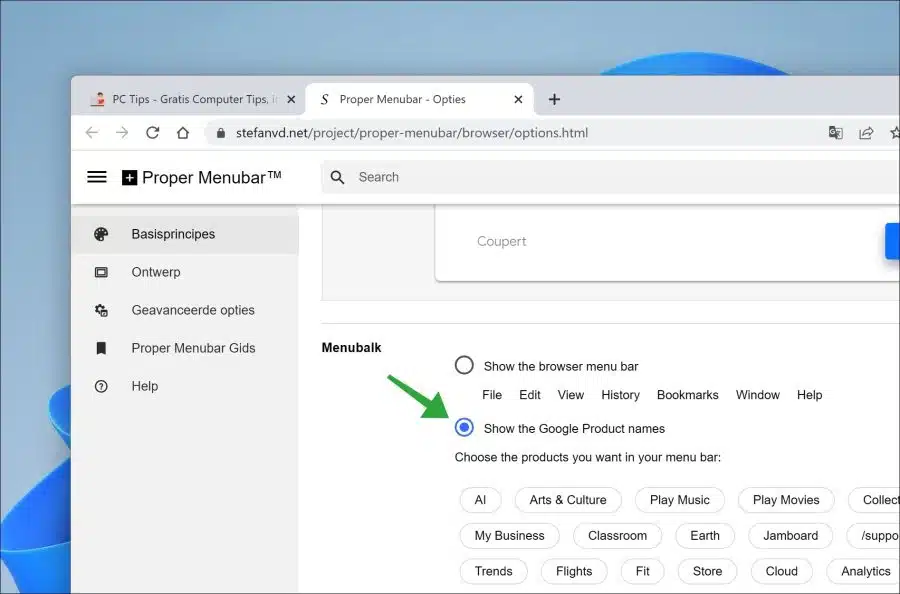Click Bookmarks in the preview menu bar

tap(688, 395)
